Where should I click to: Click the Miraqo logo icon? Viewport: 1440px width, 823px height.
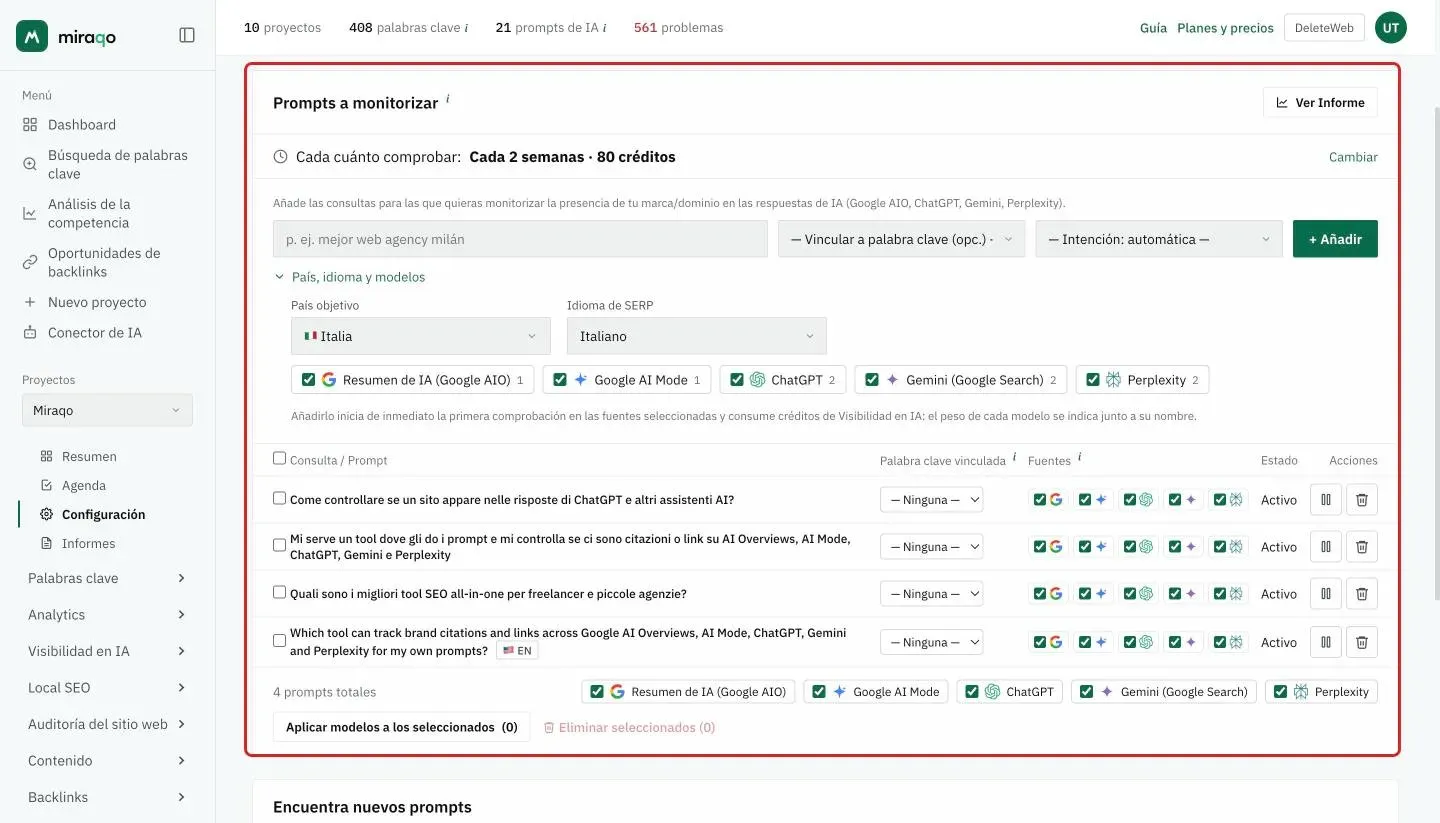(x=33, y=36)
